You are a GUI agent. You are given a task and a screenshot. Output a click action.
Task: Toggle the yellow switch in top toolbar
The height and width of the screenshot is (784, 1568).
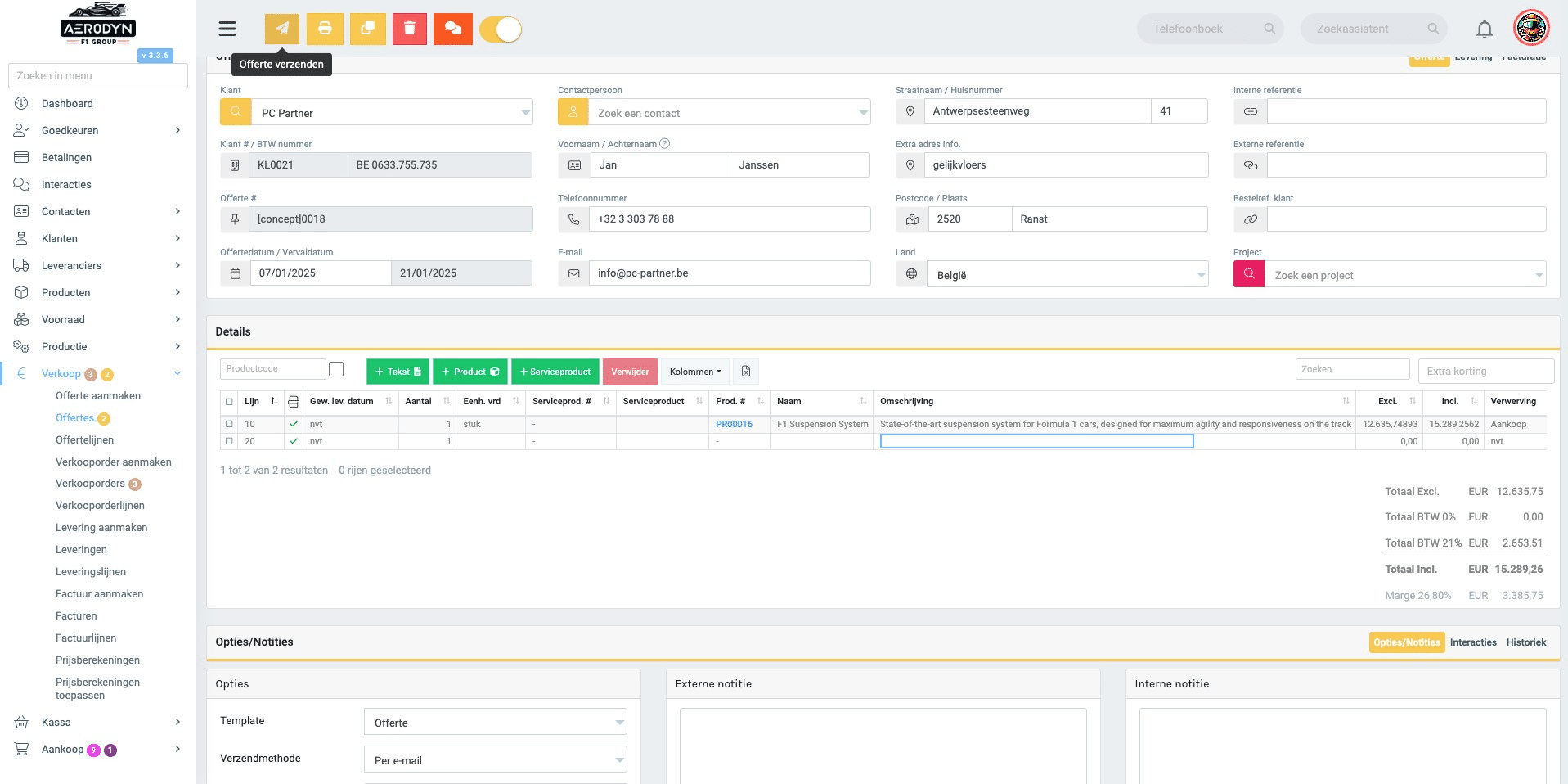(x=501, y=29)
